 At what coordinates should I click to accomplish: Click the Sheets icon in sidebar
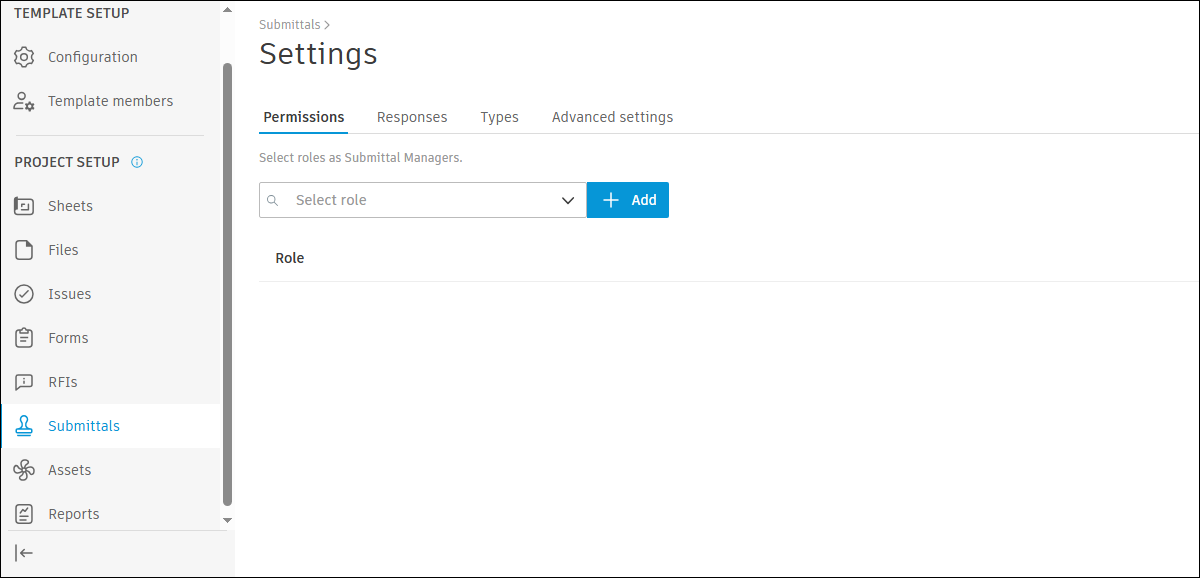coord(24,206)
